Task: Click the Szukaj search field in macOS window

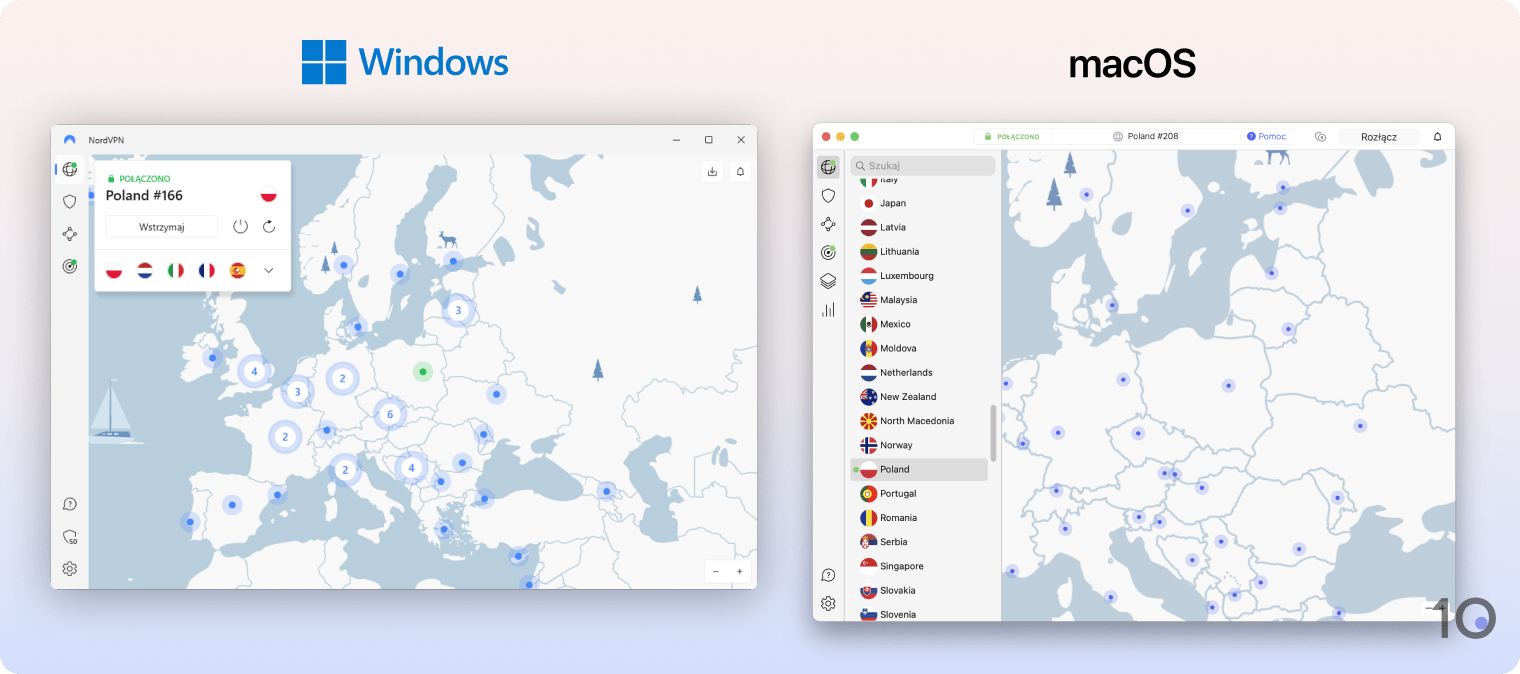Action: tap(922, 166)
